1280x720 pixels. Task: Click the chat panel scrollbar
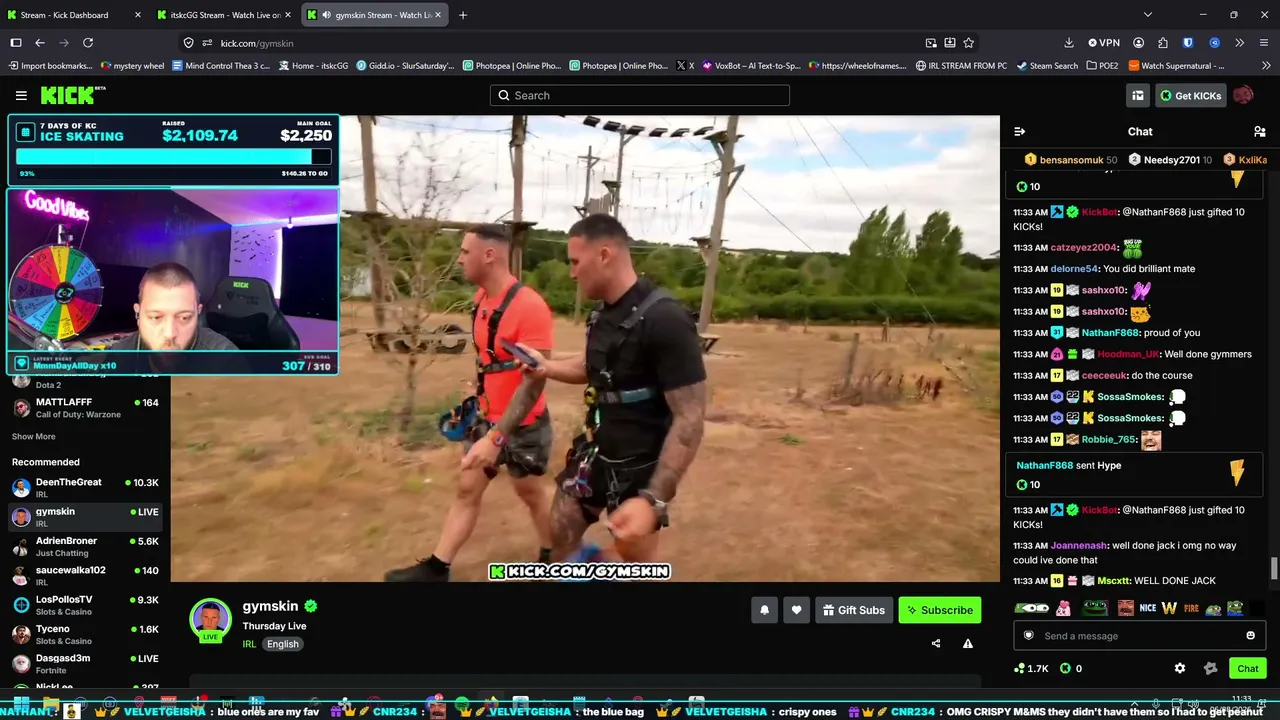pyautogui.click(x=1273, y=568)
